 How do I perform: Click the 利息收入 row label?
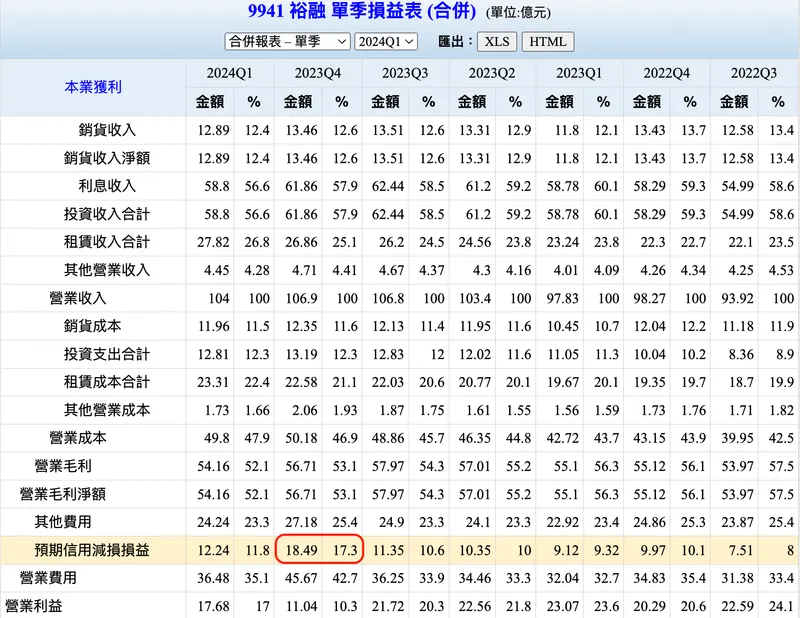pyautogui.click(x=107, y=186)
